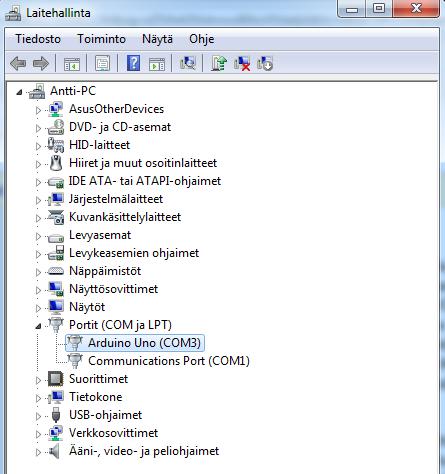Click the Update driver software icon
The image size is (445, 474).
[x=219, y=63]
